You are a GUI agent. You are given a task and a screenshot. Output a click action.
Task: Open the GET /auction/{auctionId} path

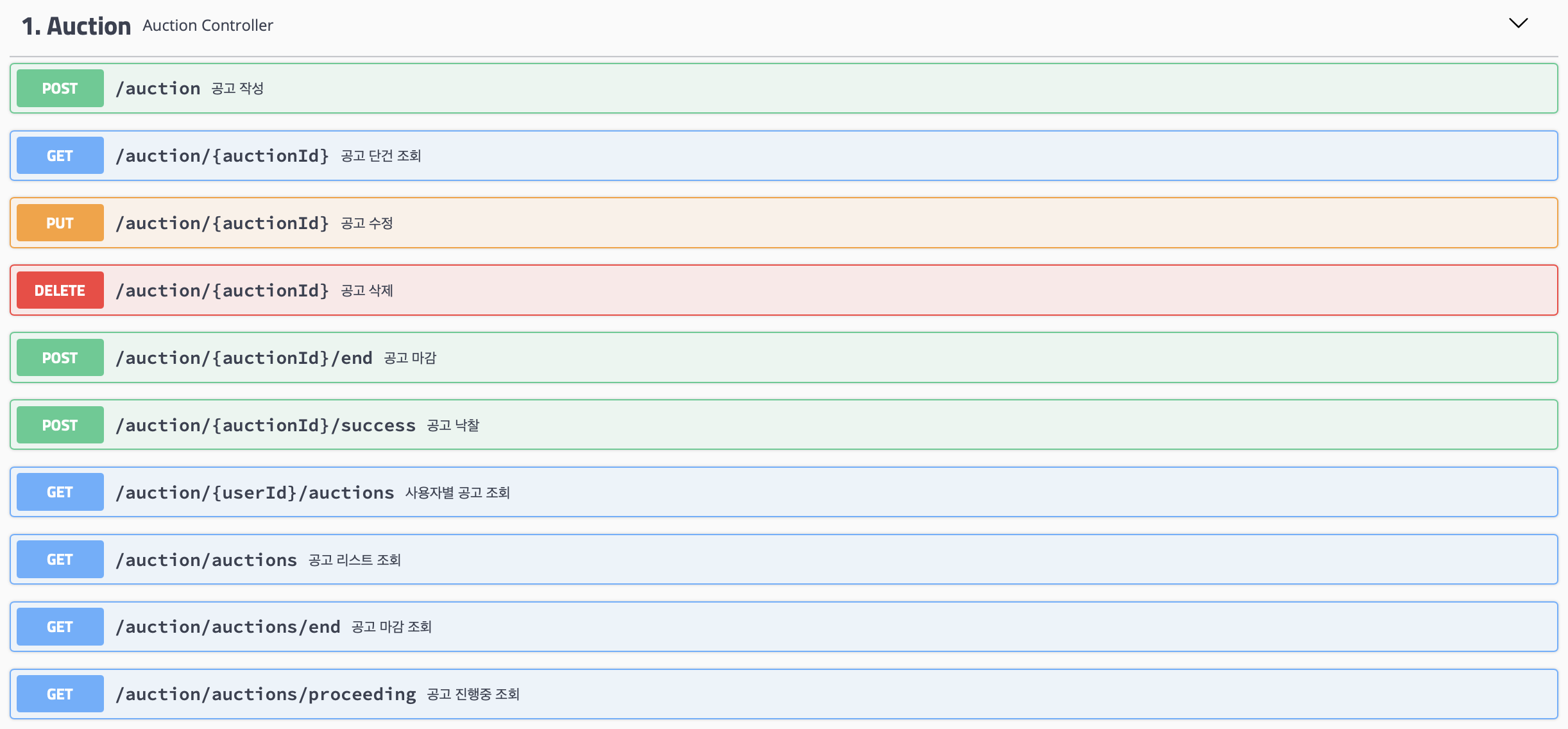click(x=222, y=156)
